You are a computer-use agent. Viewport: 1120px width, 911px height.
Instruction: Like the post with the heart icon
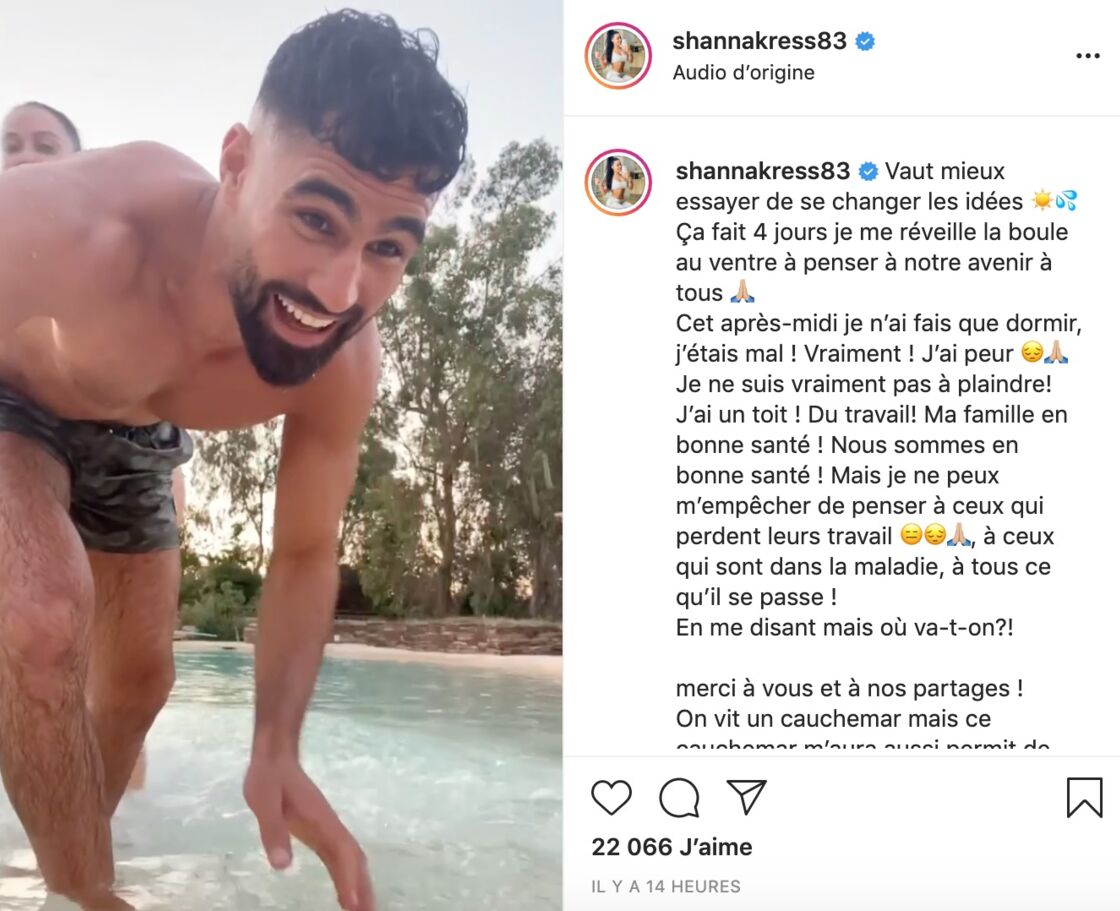(x=611, y=797)
